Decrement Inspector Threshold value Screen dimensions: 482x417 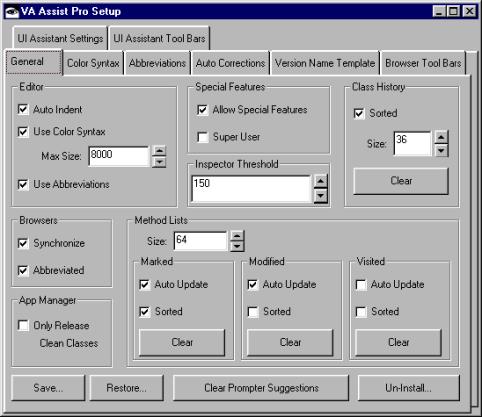pos(320,196)
